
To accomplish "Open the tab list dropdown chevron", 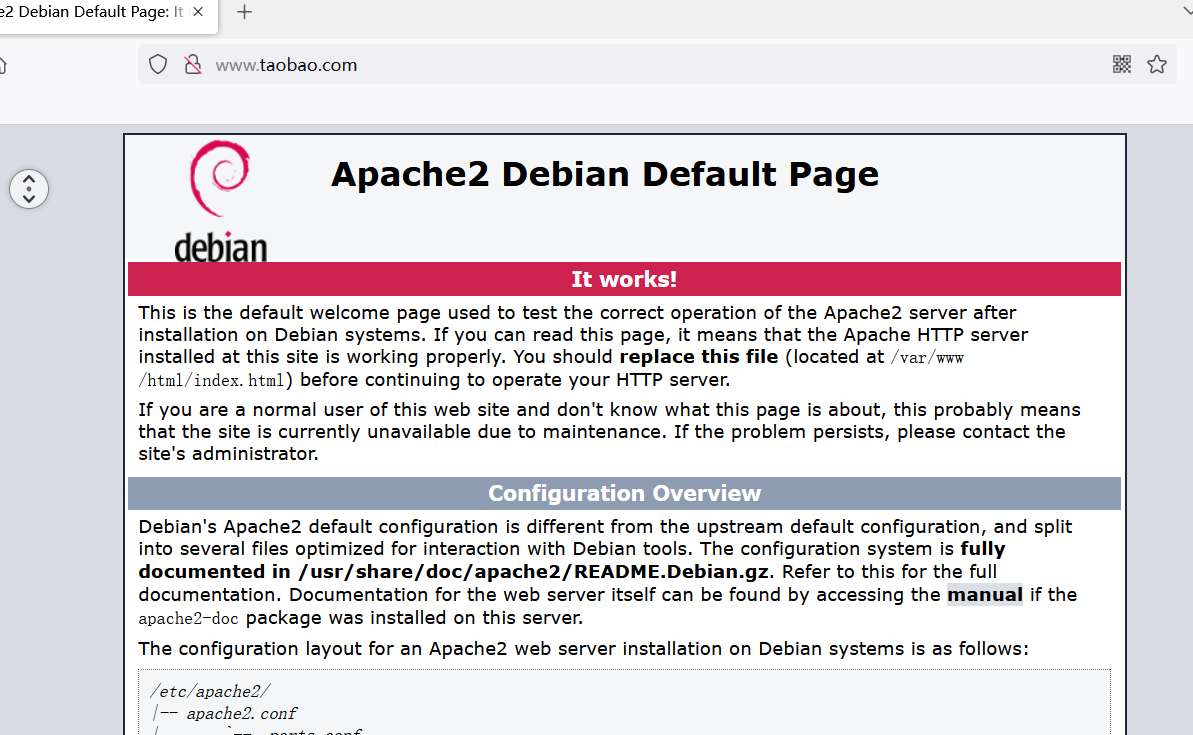I will [1186, 11].
